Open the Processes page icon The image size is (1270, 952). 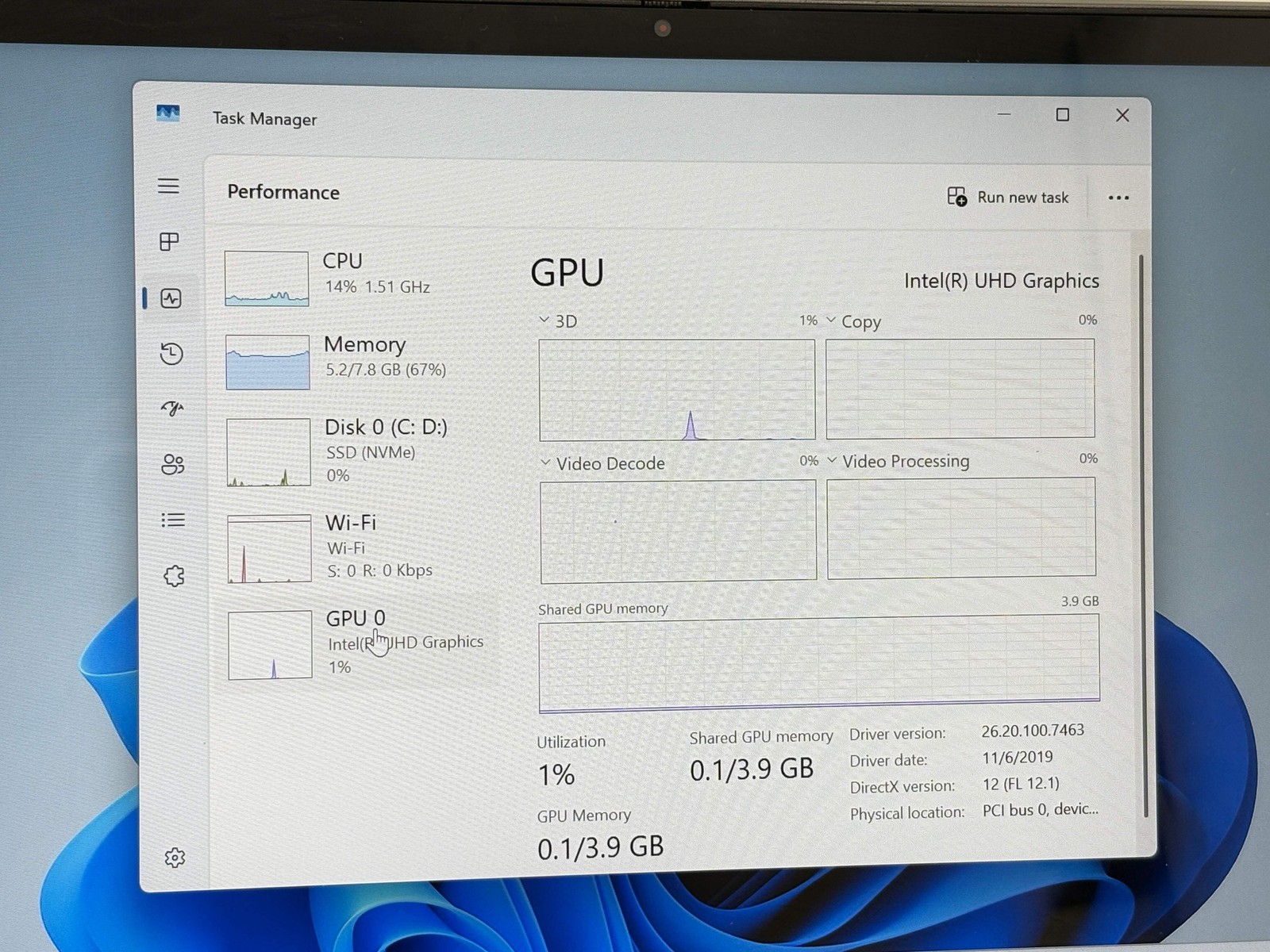click(x=169, y=241)
